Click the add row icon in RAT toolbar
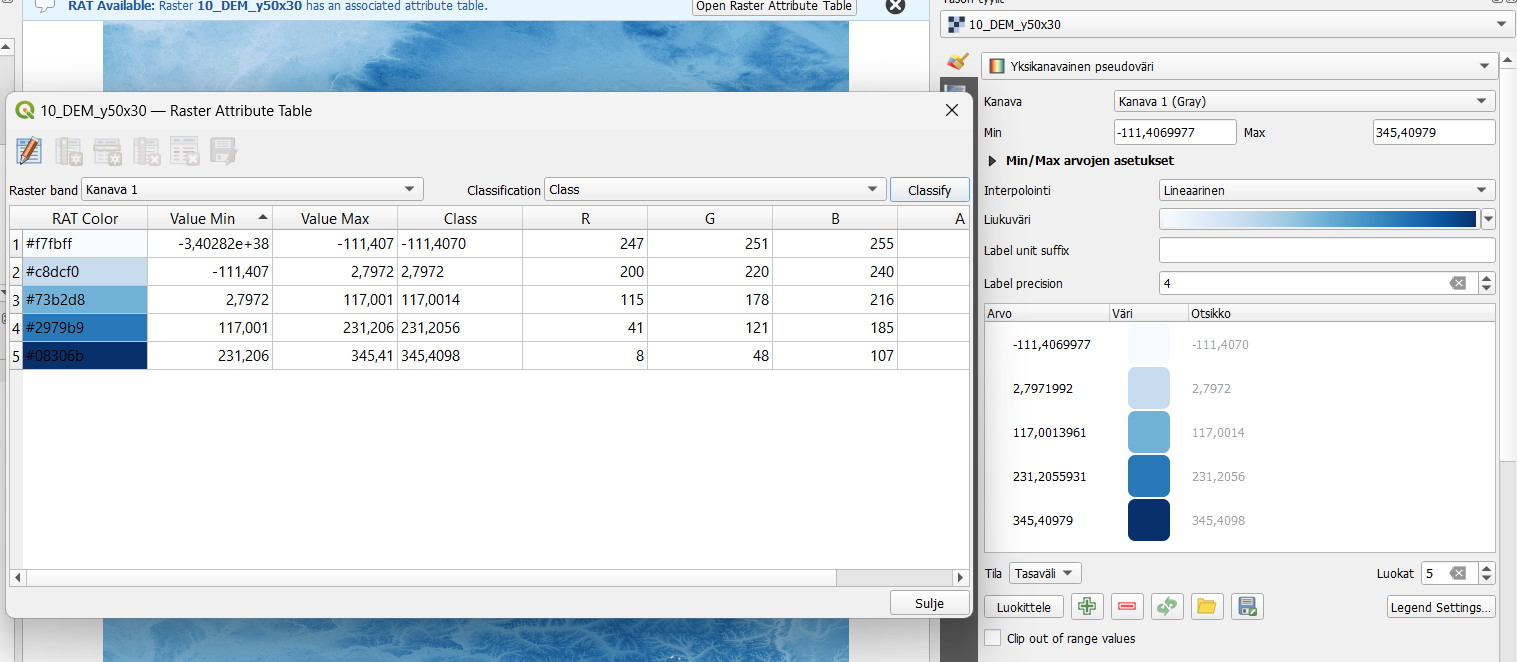 (x=107, y=151)
